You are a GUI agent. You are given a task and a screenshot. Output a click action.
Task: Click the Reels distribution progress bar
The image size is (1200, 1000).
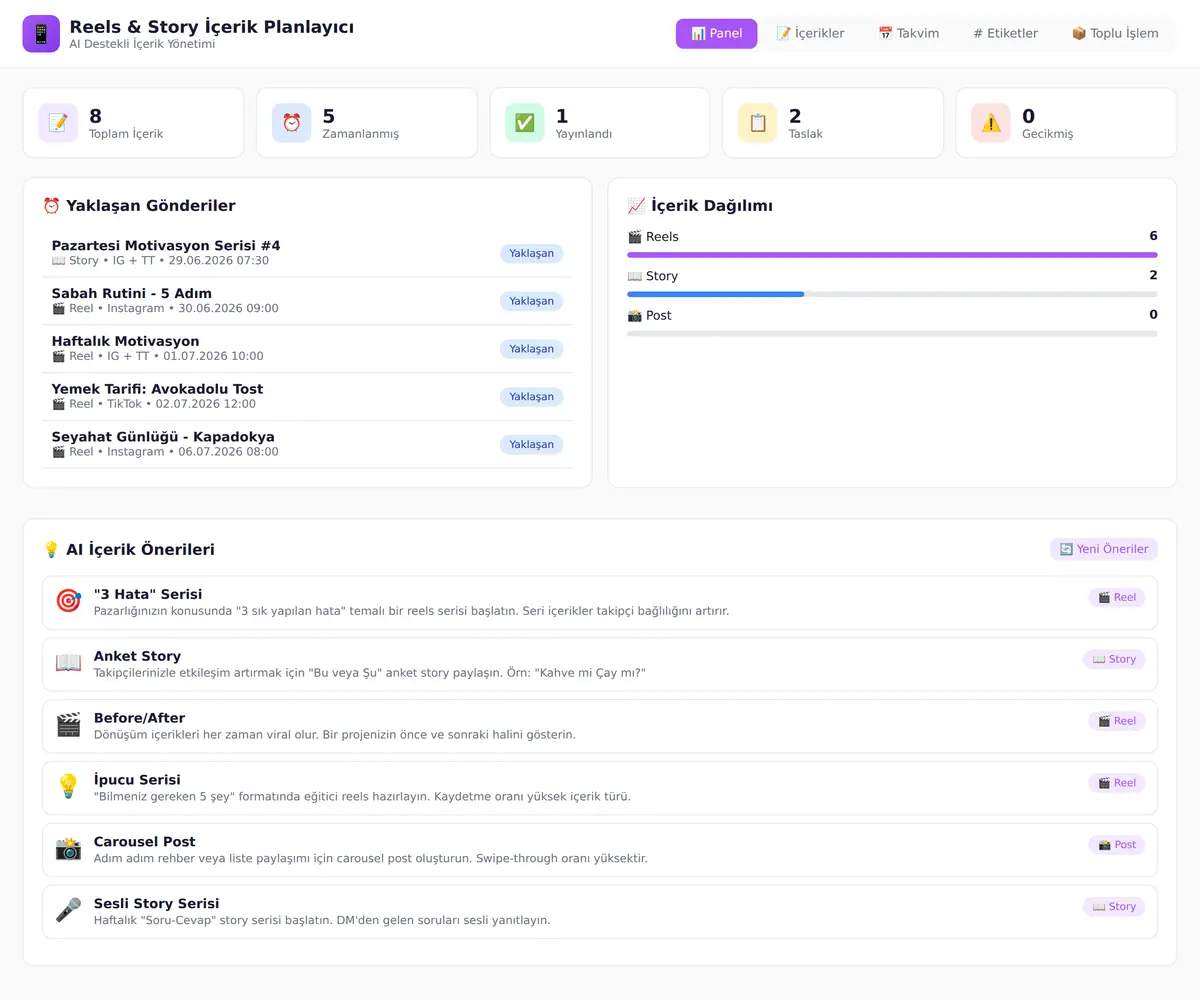coord(892,255)
